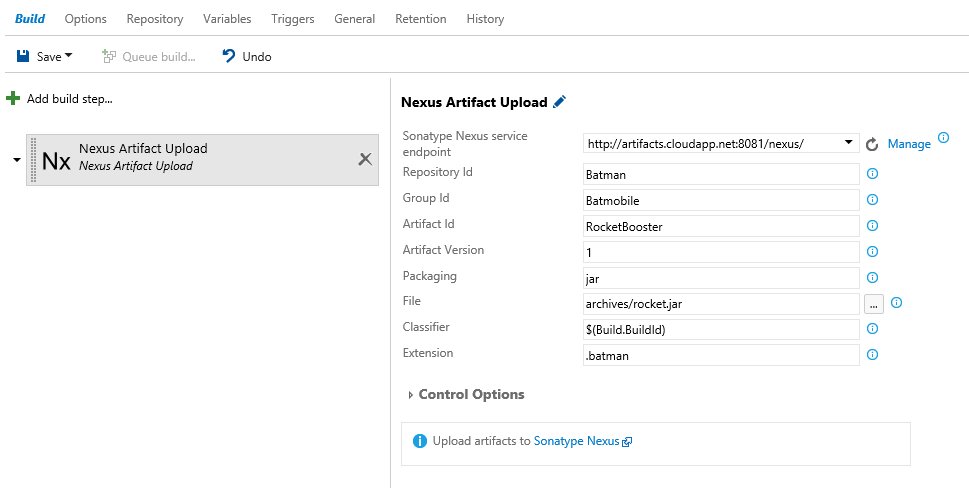Open the Triggers tab

pos(292,19)
